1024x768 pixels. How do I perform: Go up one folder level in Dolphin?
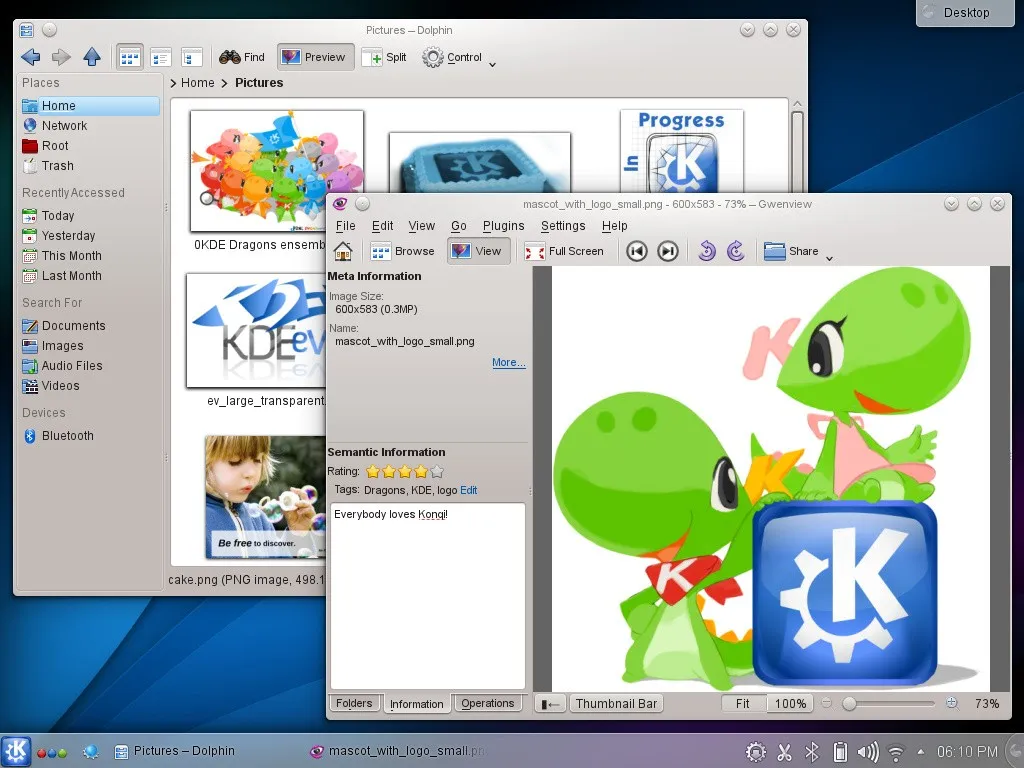click(x=92, y=57)
